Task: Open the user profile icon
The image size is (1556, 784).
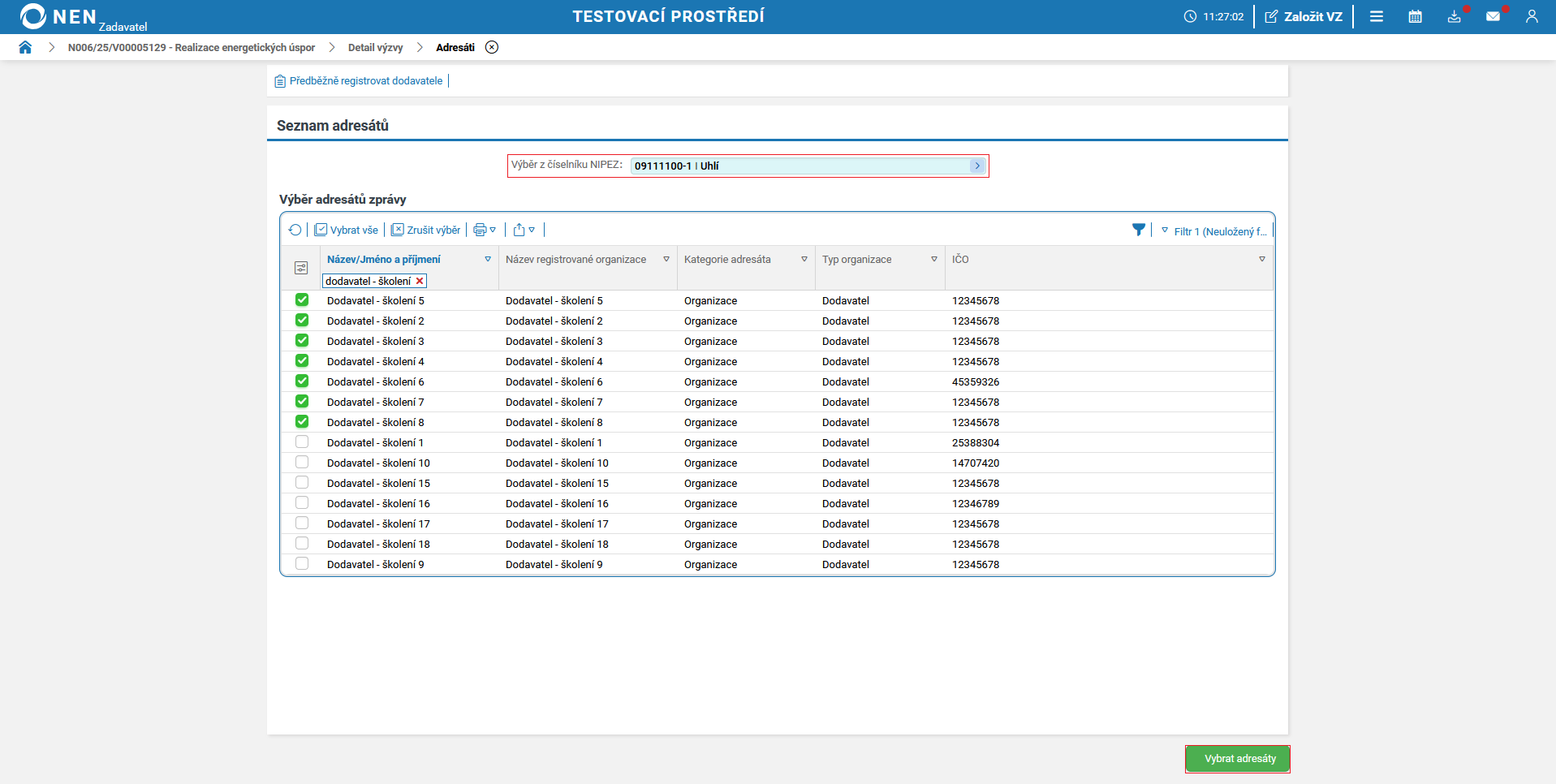Action: tap(1531, 16)
